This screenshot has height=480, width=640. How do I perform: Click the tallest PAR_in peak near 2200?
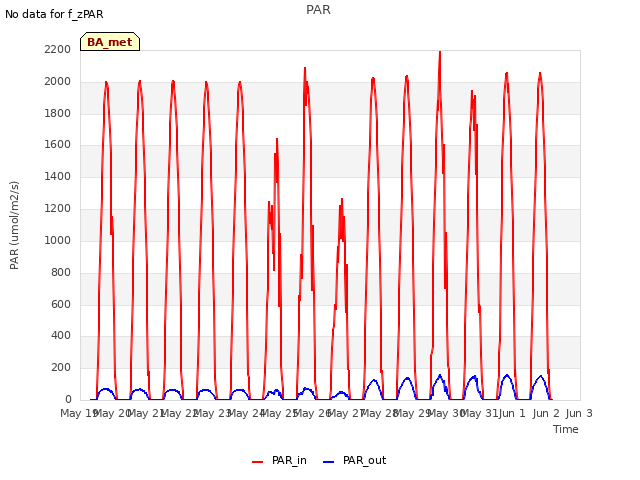(x=440, y=52)
